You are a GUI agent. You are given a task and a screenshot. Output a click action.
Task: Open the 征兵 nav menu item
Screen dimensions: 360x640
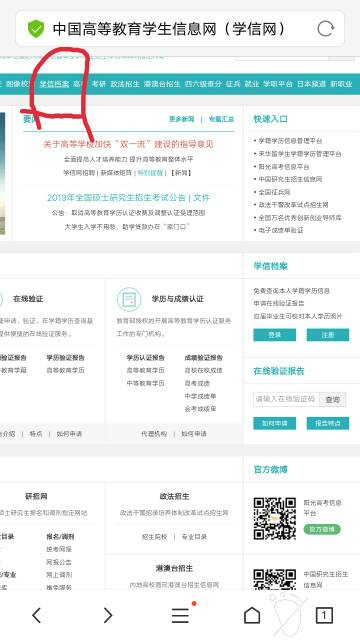click(233, 84)
